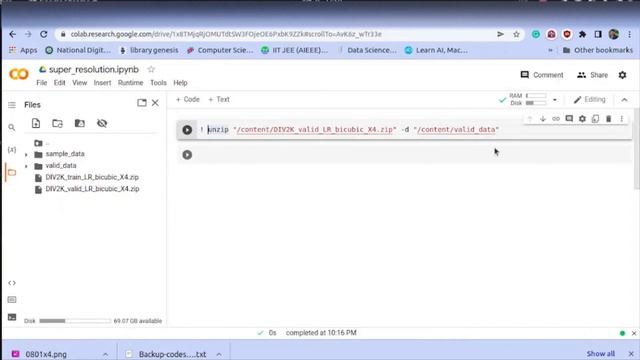Mirror cell in tab icon
The width and height of the screenshot is (640, 360).
coord(596,119)
